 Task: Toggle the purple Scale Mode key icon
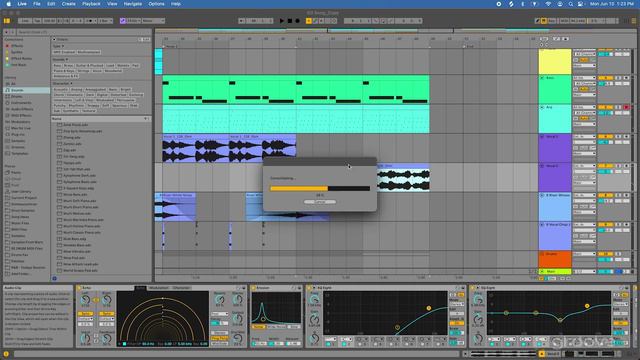point(122,21)
